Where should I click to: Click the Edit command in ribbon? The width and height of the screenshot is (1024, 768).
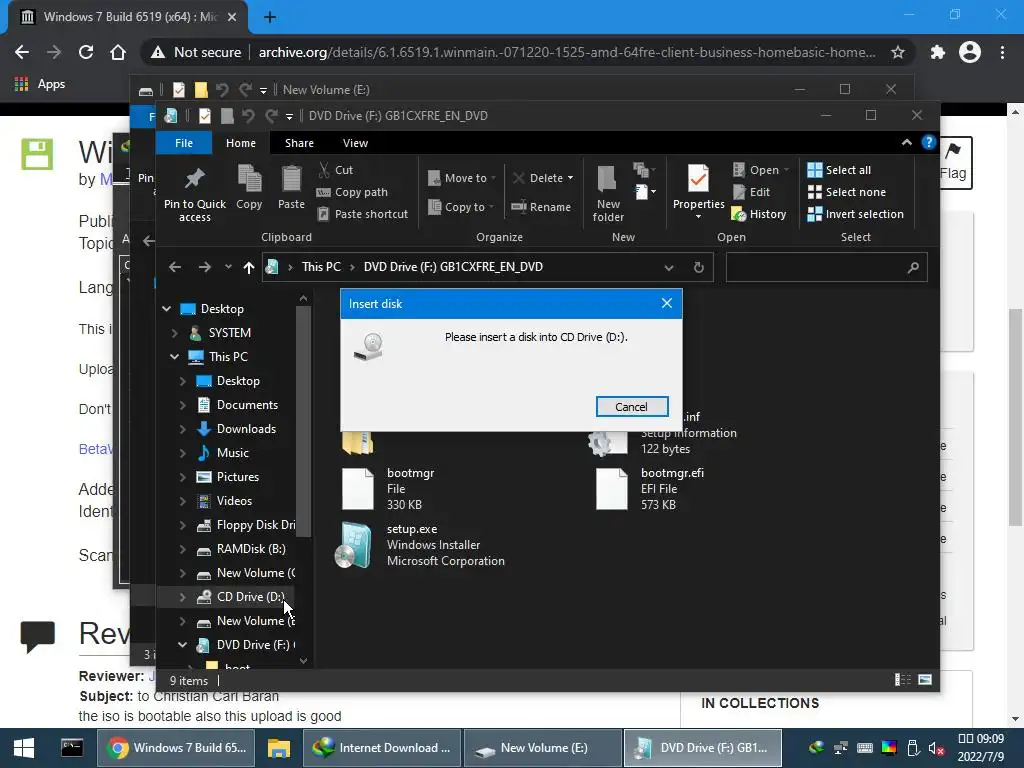752,192
